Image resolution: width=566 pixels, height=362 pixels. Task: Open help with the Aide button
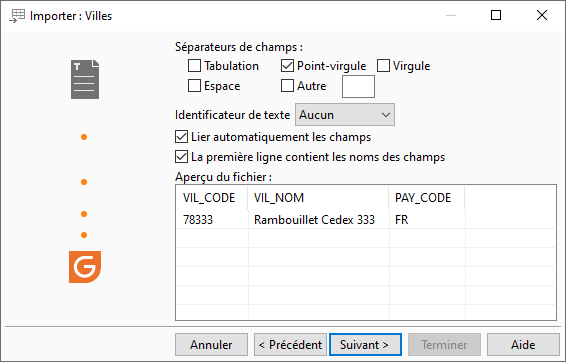tap(523, 345)
